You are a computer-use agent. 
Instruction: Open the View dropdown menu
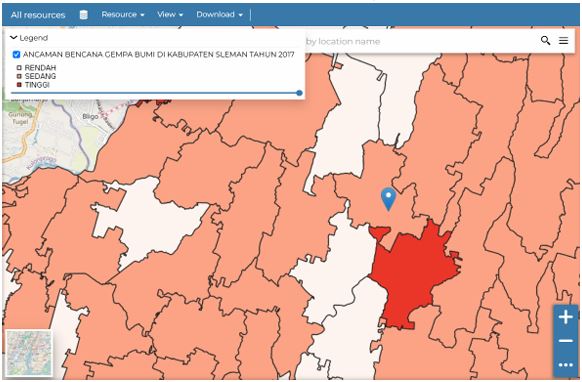[x=170, y=14]
